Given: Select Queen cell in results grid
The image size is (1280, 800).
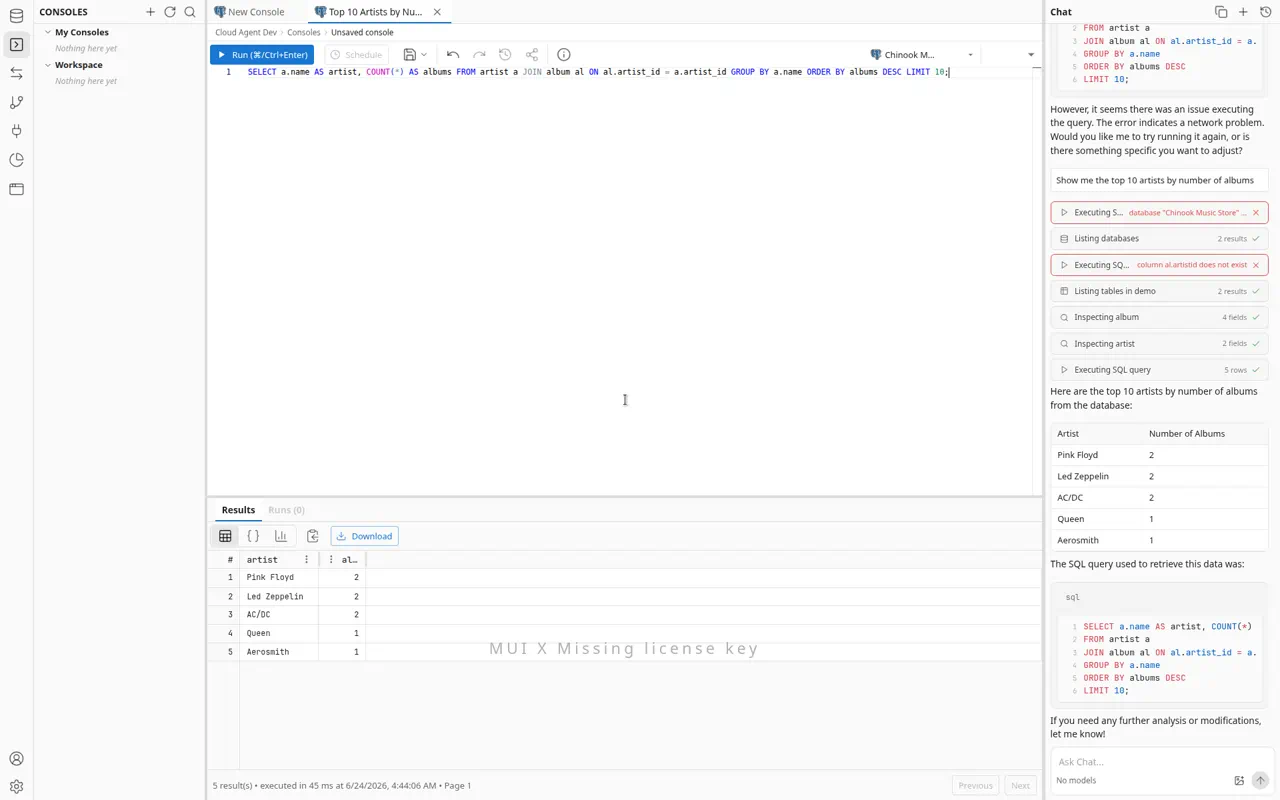Looking at the screenshot, I should (x=279, y=633).
